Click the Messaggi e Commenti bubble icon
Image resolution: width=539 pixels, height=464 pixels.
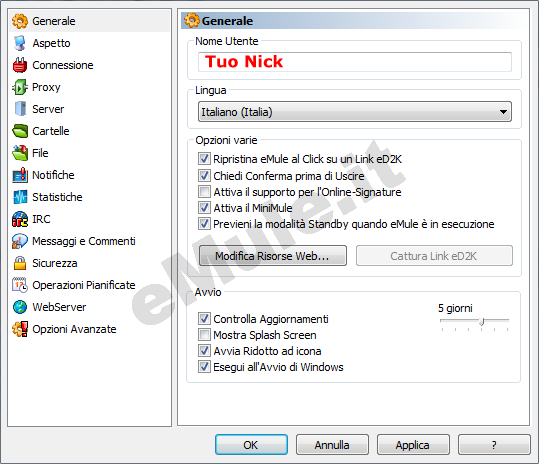pyautogui.click(x=20, y=241)
